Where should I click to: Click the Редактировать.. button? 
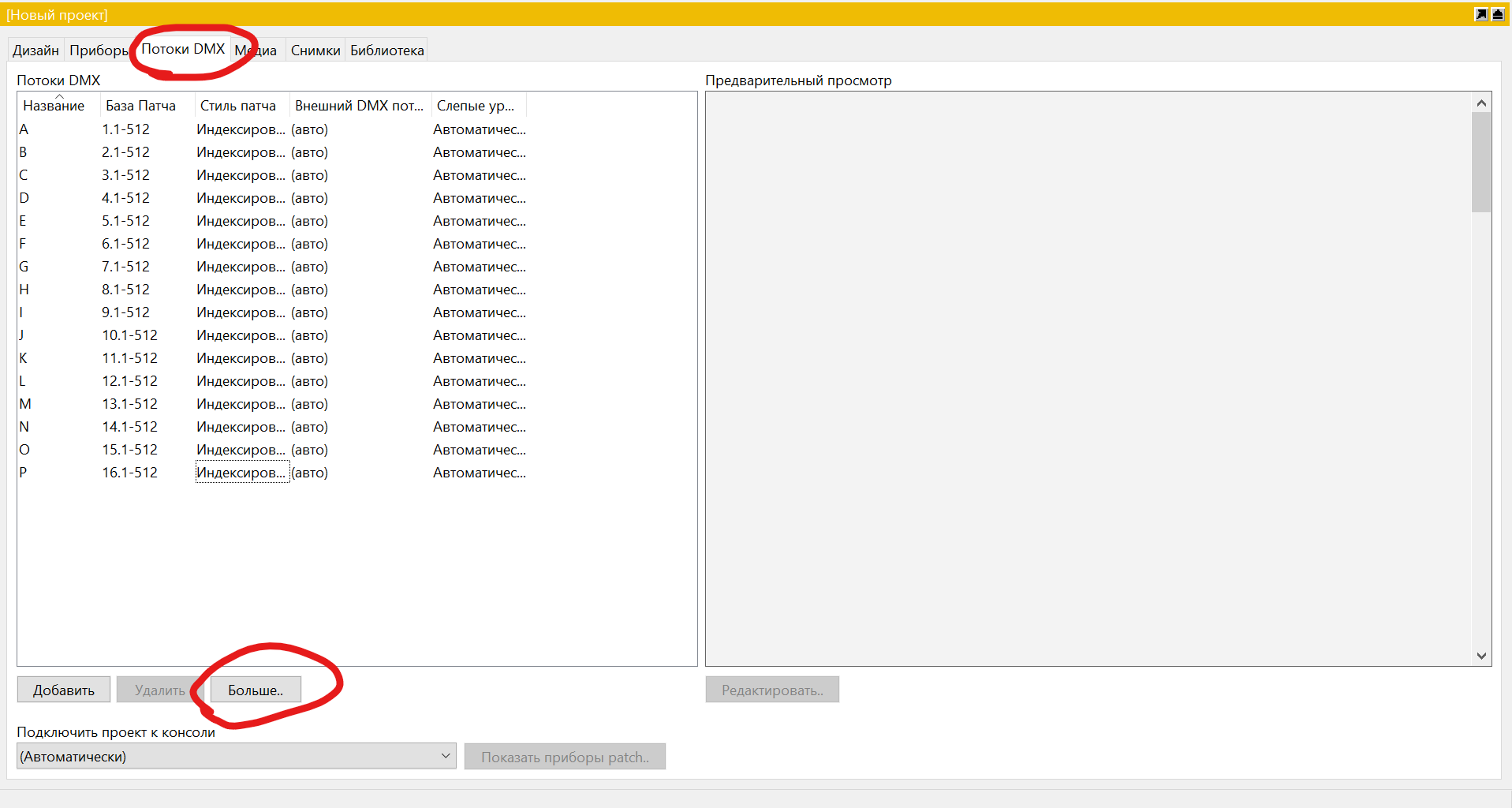click(772, 690)
